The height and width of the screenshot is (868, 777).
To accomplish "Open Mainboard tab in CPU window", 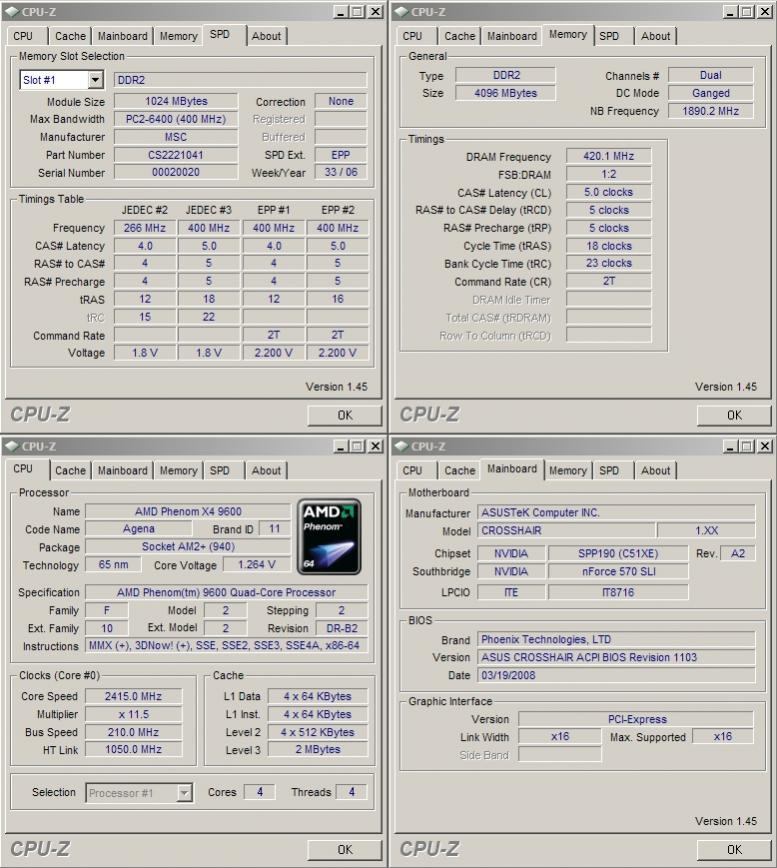I will click(122, 471).
